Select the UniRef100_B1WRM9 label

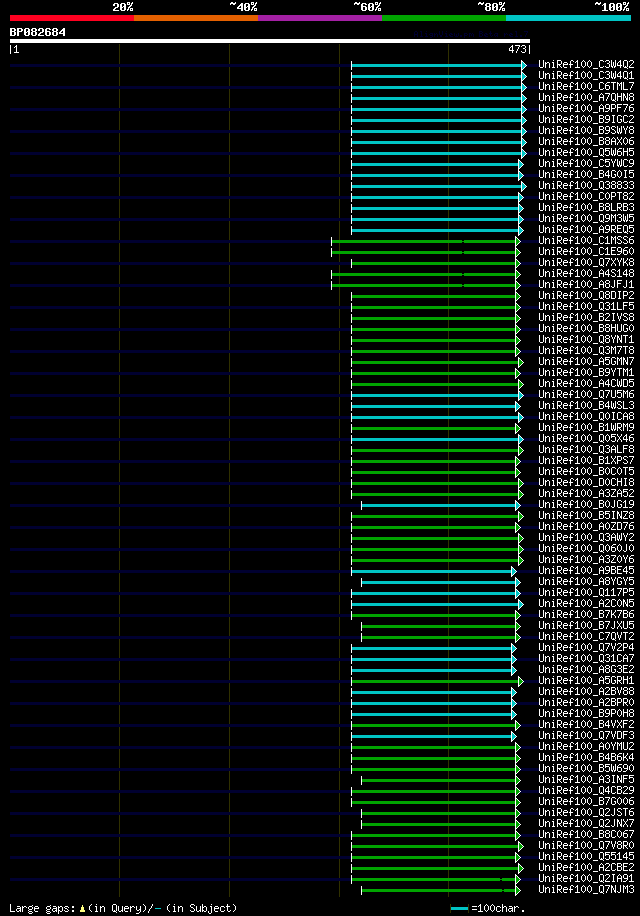tap(586, 428)
